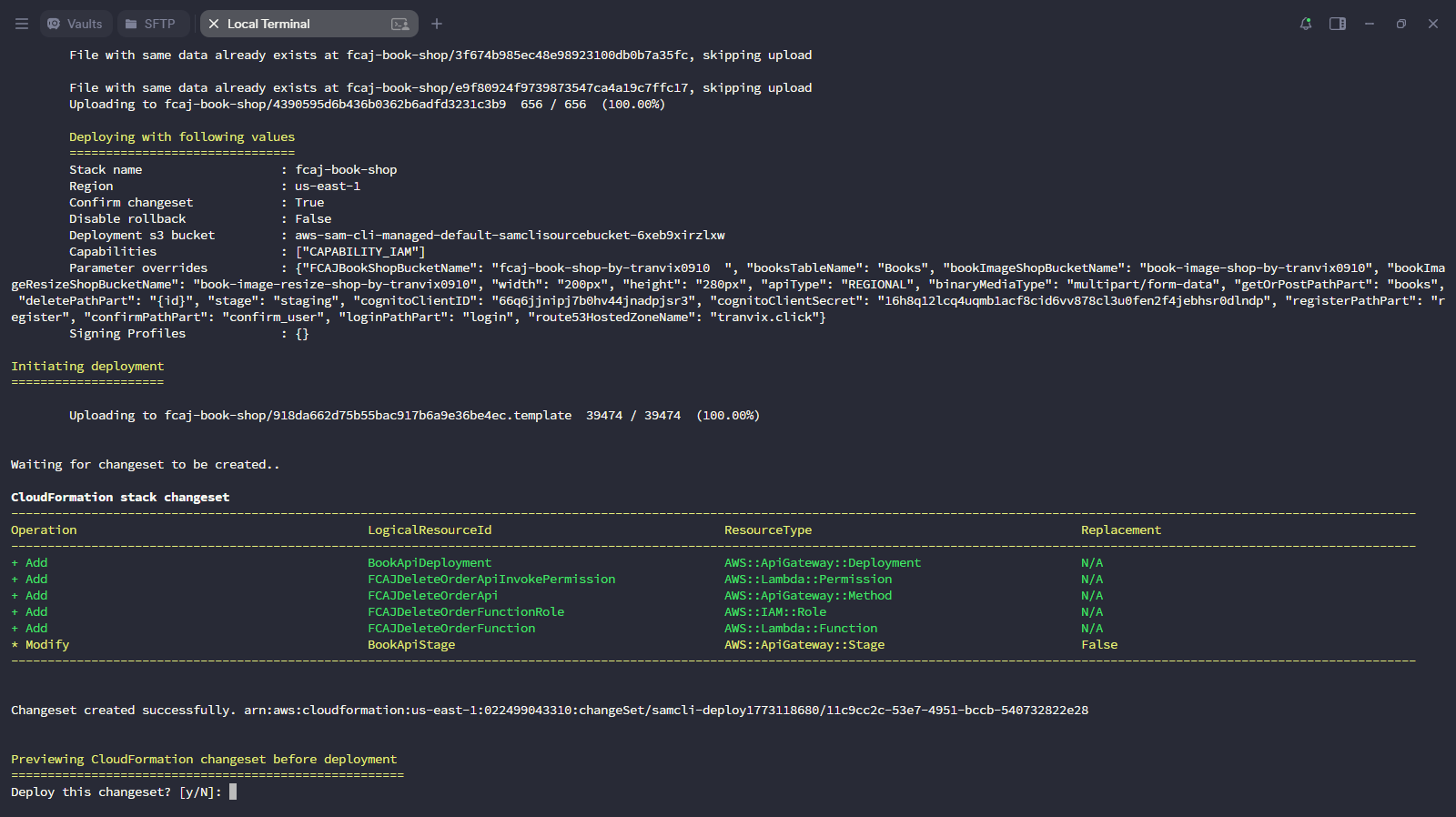The image size is (1456, 817).
Task: Click 'Signing Profiles' label
Action: 127,333
